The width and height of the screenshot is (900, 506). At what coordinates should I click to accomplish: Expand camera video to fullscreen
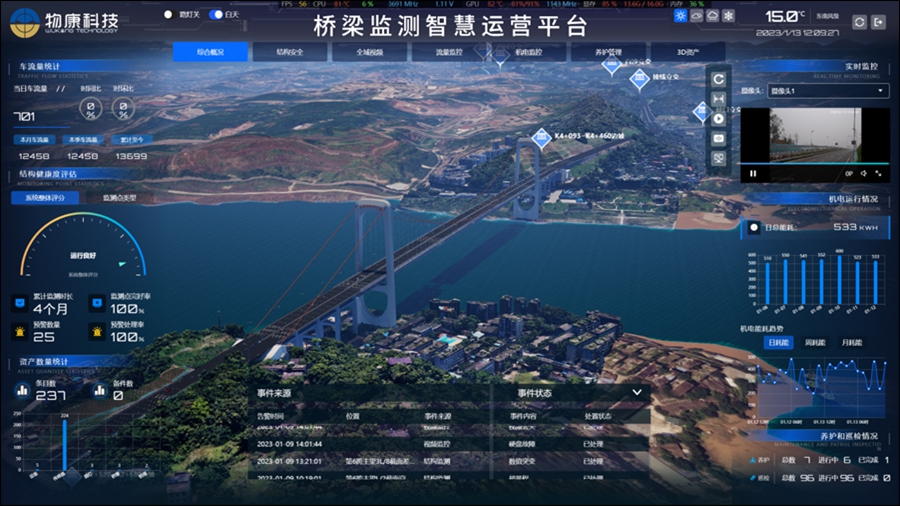pos(878,174)
